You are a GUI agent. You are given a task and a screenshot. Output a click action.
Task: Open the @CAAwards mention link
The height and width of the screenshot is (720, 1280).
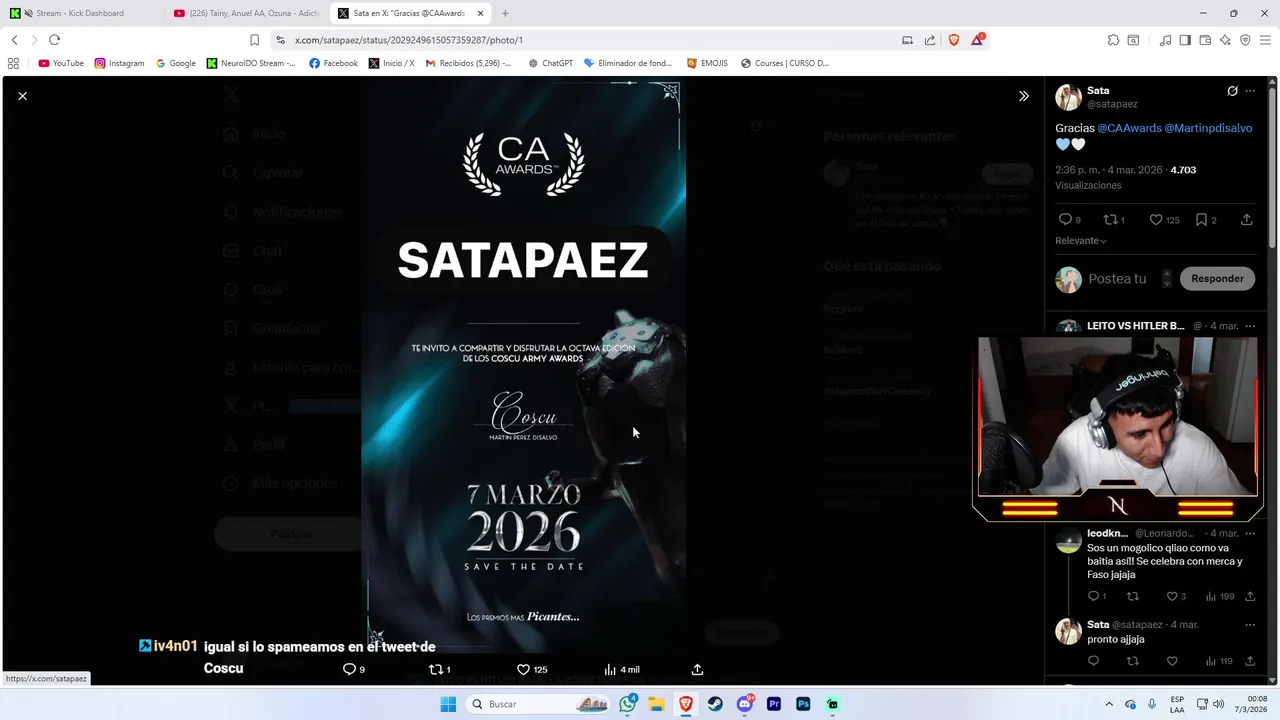[1129, 128]
